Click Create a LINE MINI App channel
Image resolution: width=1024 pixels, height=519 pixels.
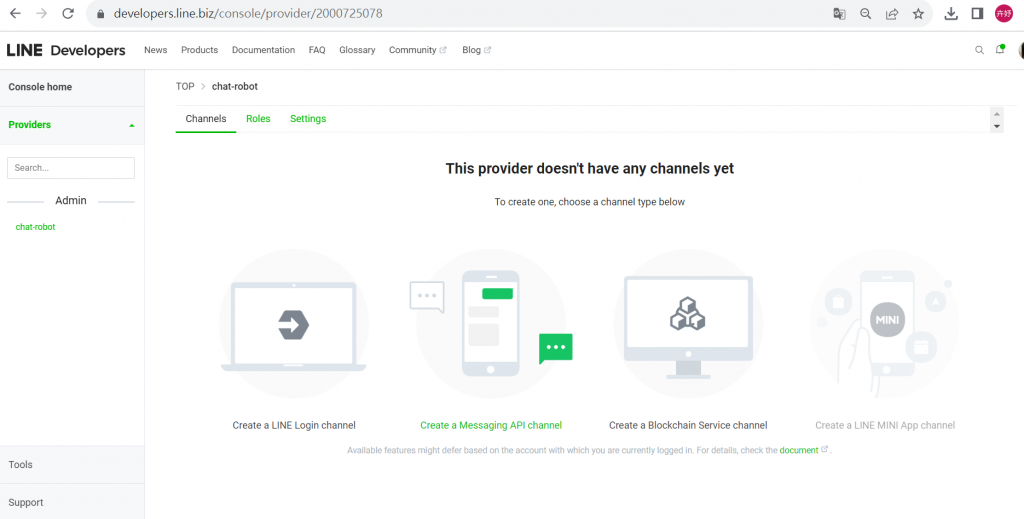tap(885, 426)
